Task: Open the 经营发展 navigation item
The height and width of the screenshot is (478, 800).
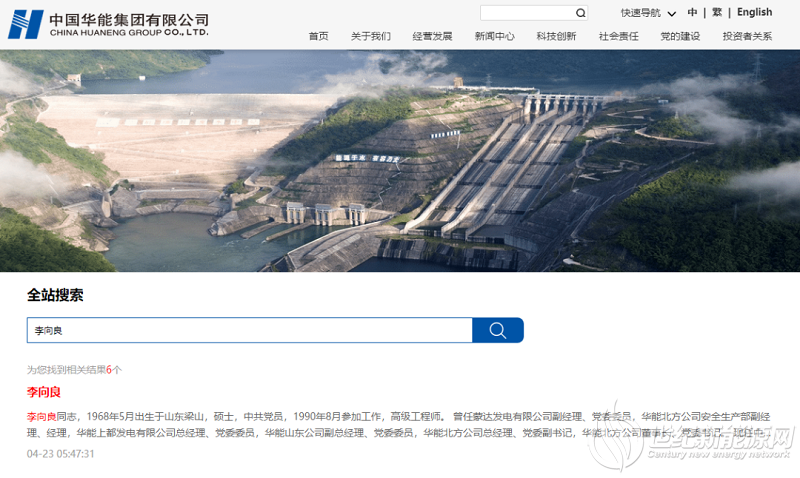Action: [x=432, y=36]
